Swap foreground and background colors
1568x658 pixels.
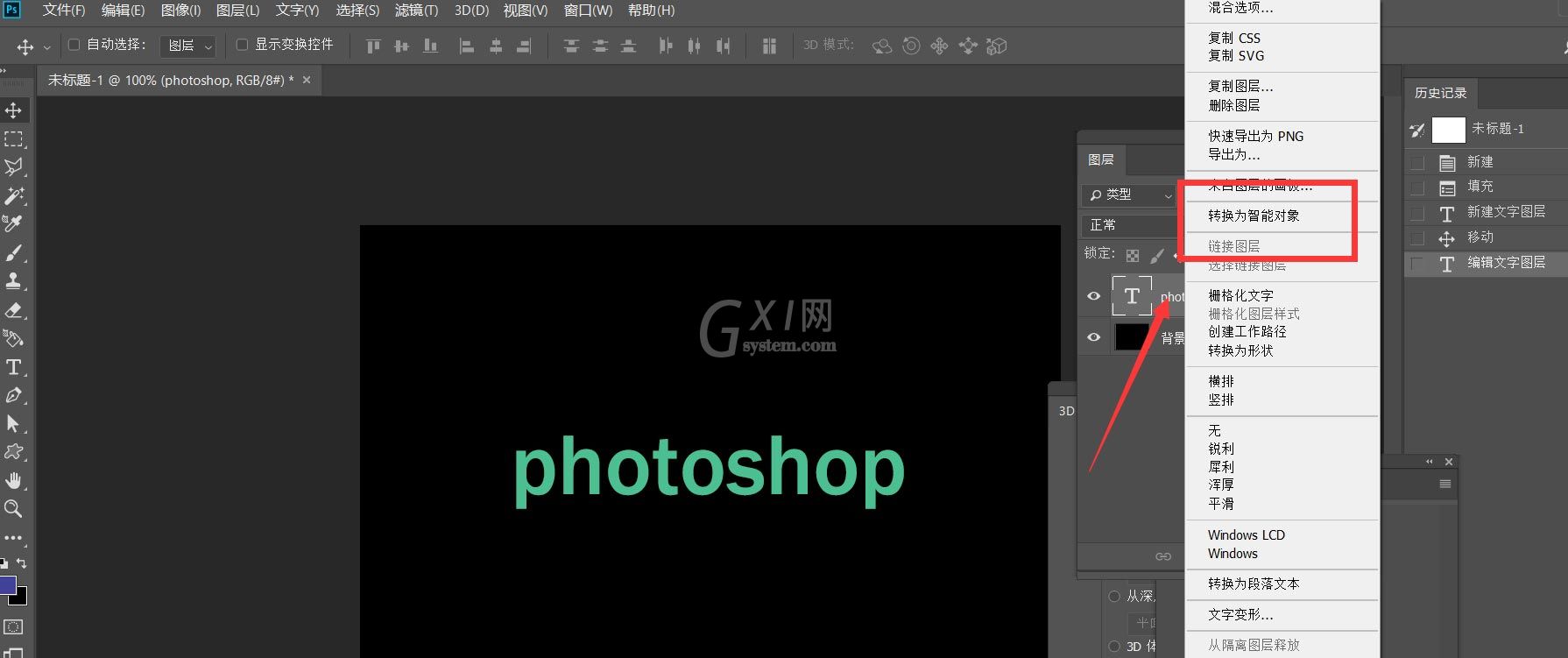(22, 563)
